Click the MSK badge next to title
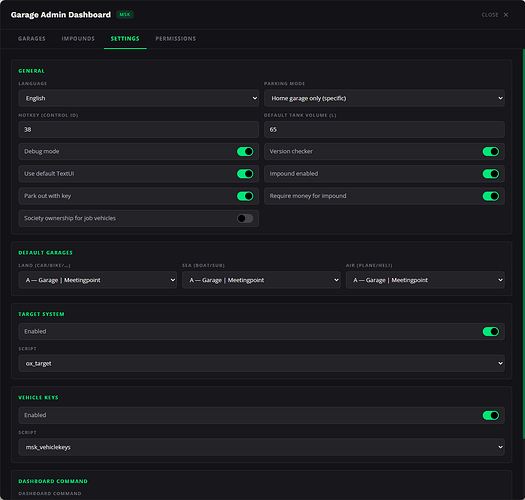The image size is (525, 500). 125,14
